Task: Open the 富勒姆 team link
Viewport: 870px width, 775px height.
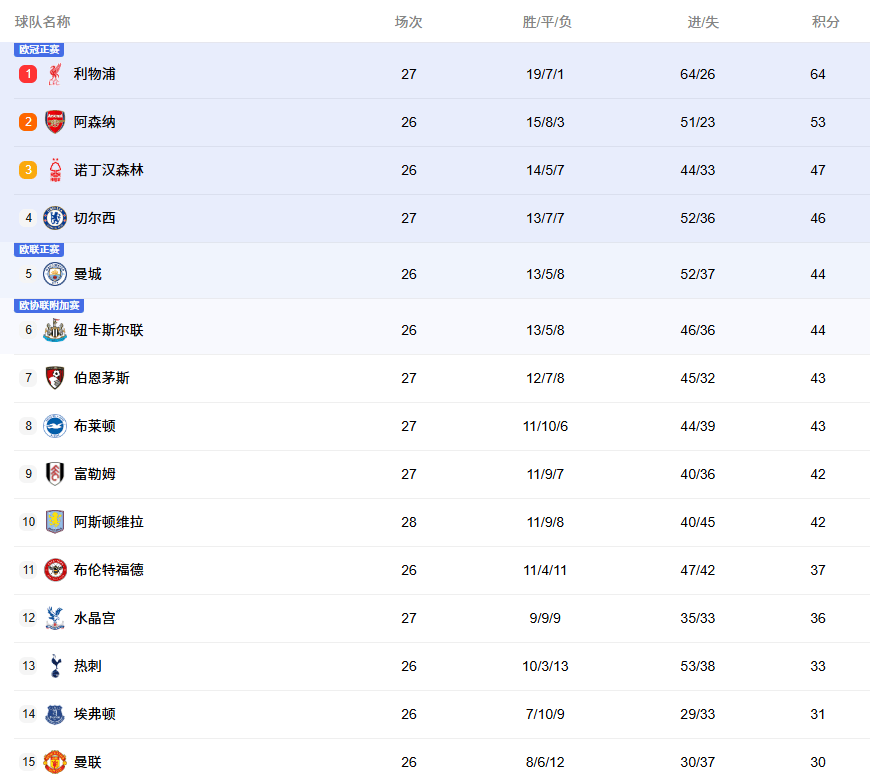Action: pyautogui.click(x=94, y=474)
